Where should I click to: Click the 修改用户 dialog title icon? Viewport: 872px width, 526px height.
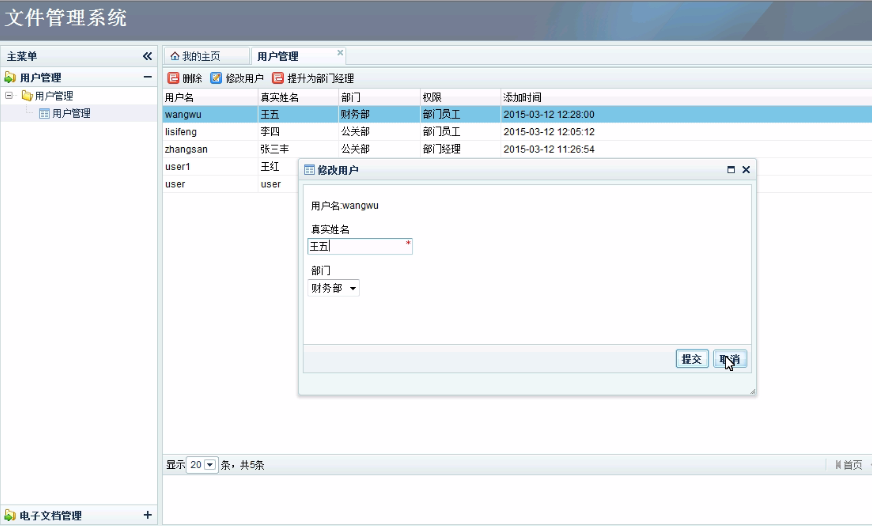(310, 170)
